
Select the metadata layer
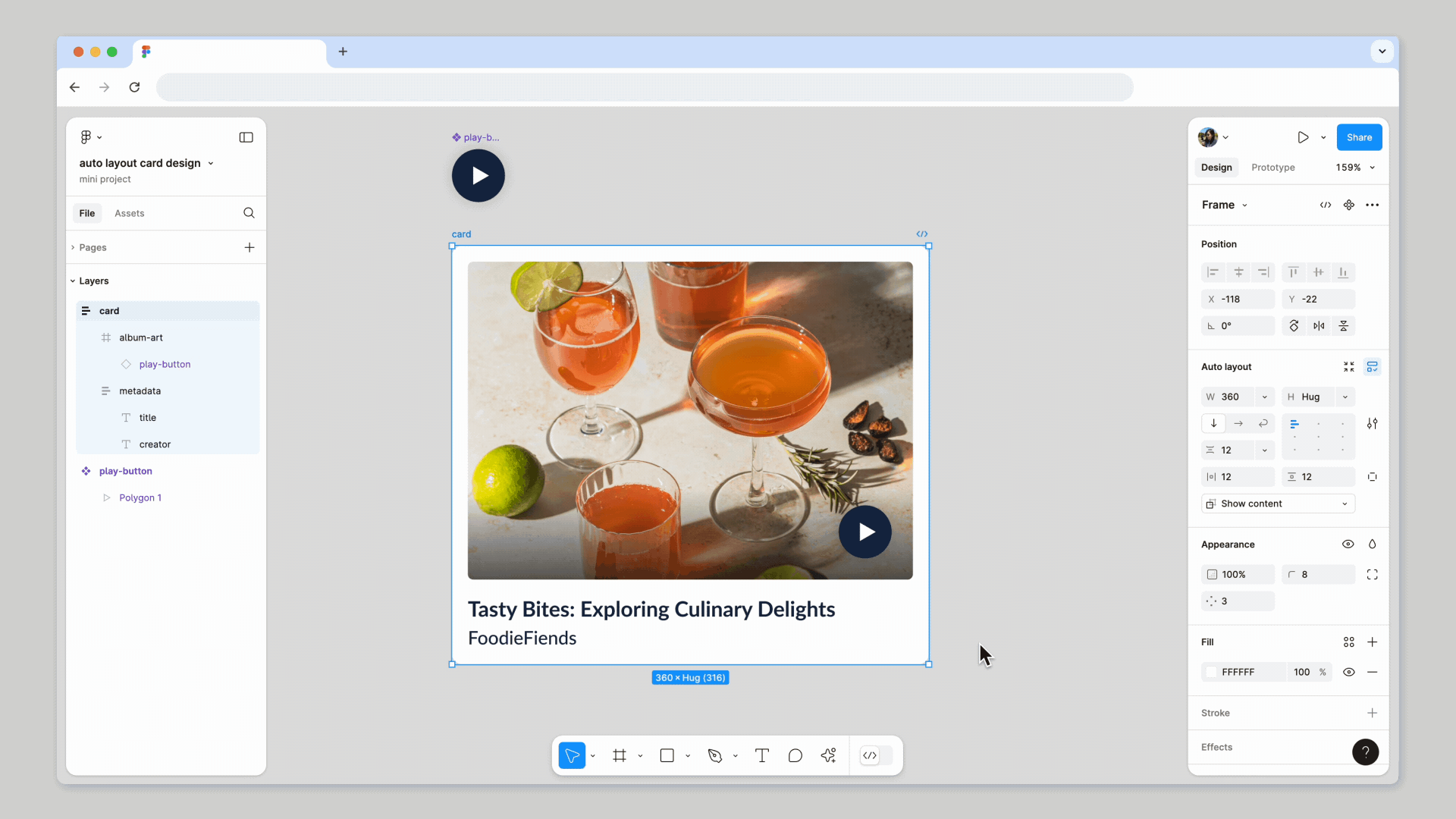[x=140, y=391]
